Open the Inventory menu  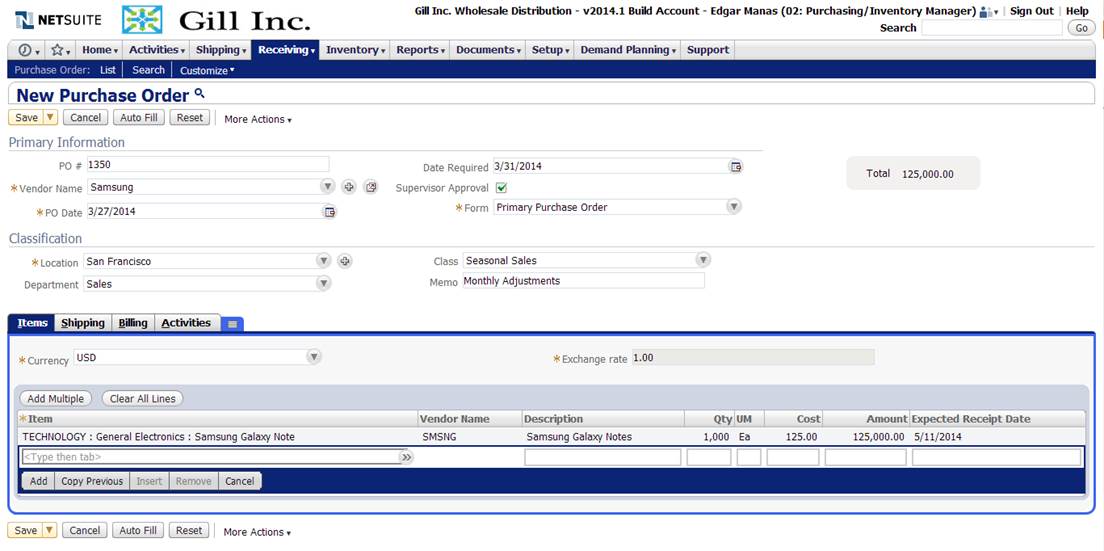pyautogui.click(x=356, y=50)
